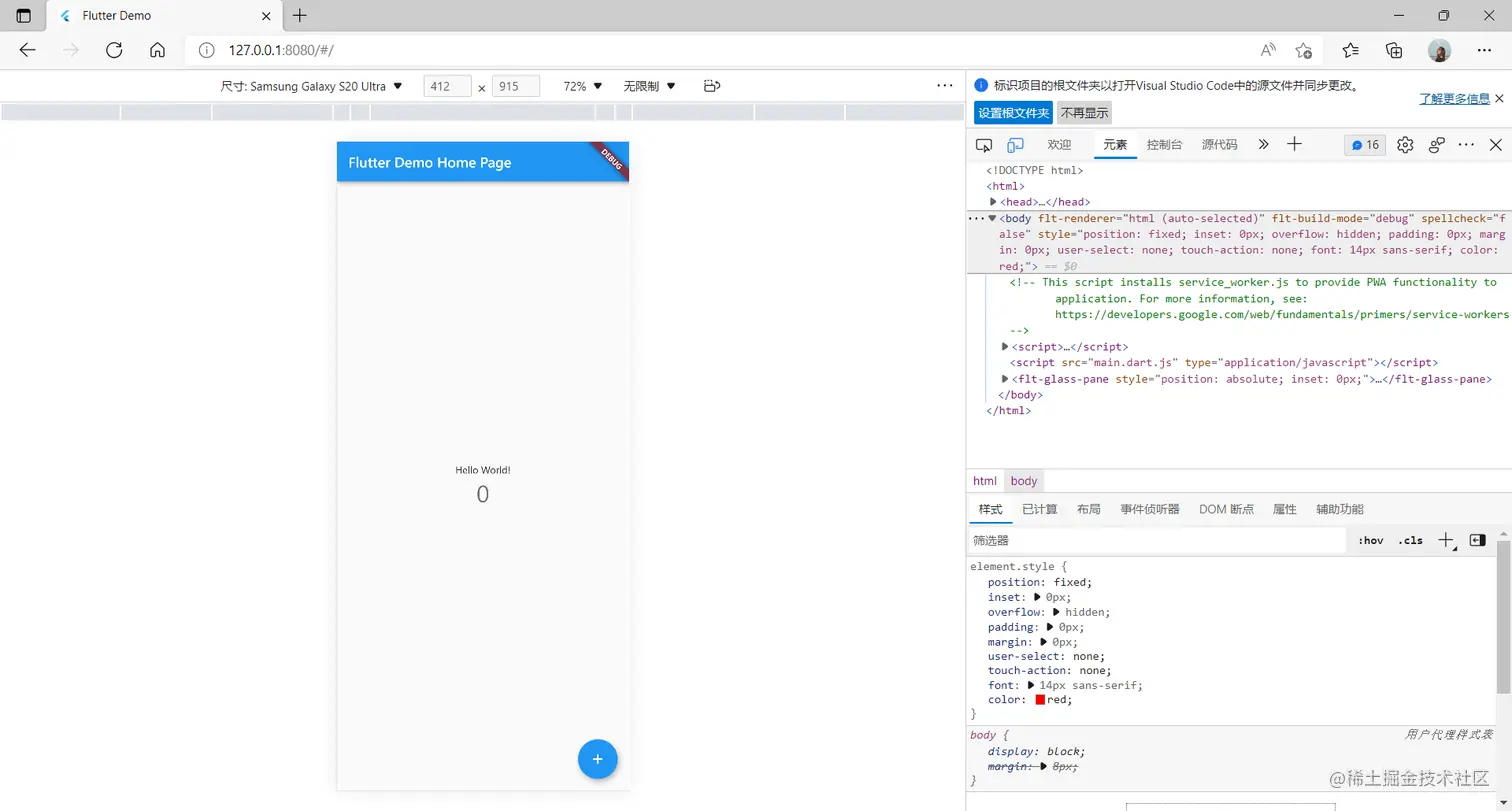Open customize DevTools menu

1466,145
